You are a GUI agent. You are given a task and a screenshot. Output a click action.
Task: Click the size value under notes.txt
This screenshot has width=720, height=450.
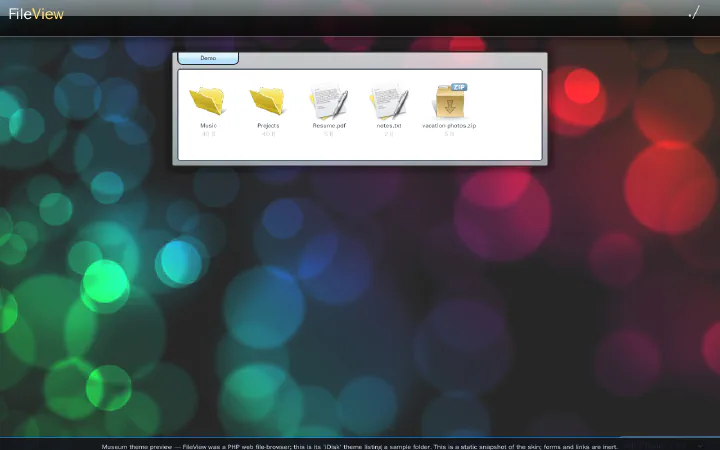(389, 134)
